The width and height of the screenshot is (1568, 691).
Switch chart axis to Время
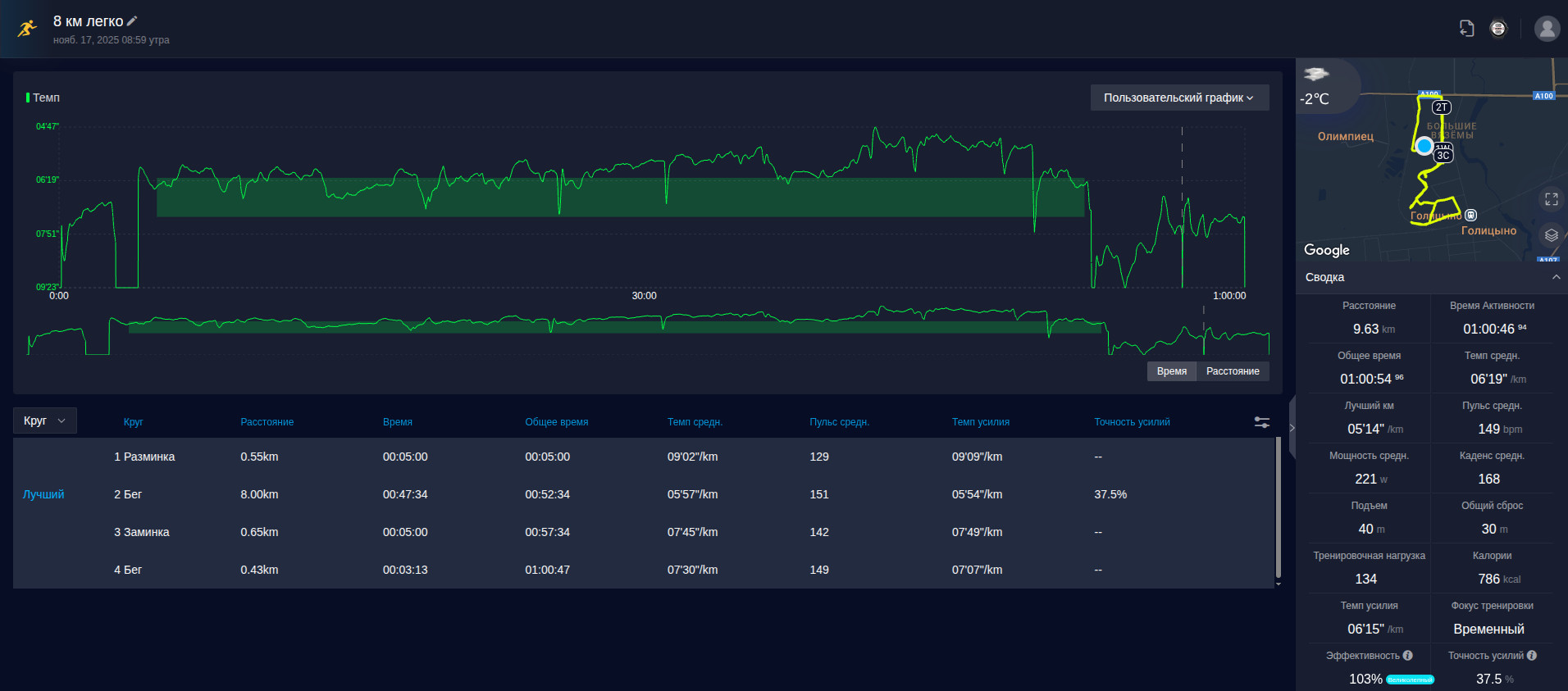click(x=1172, y=371)
